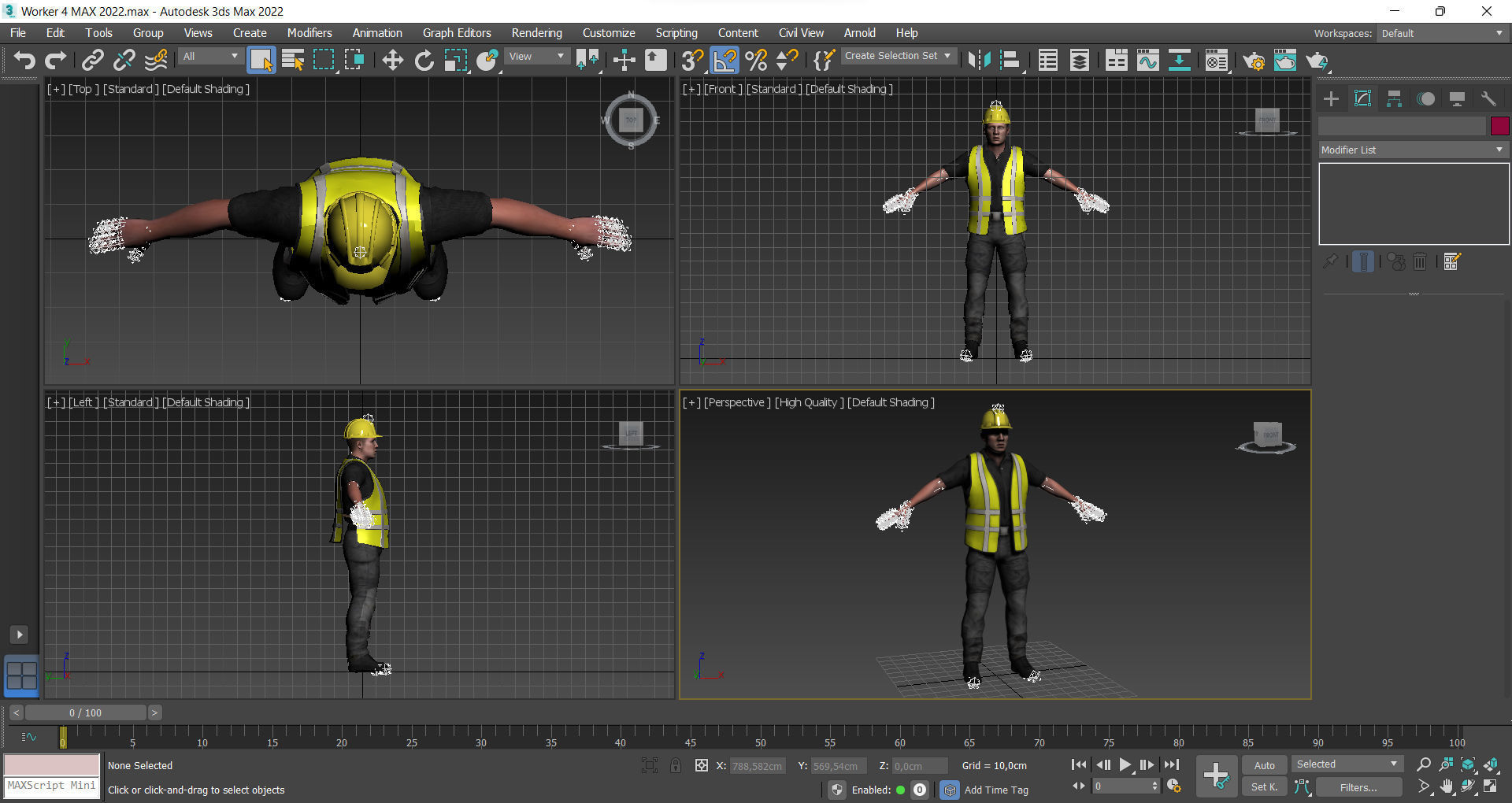Click the Maximize Viewport Toggle icon

pos(1491,786)
